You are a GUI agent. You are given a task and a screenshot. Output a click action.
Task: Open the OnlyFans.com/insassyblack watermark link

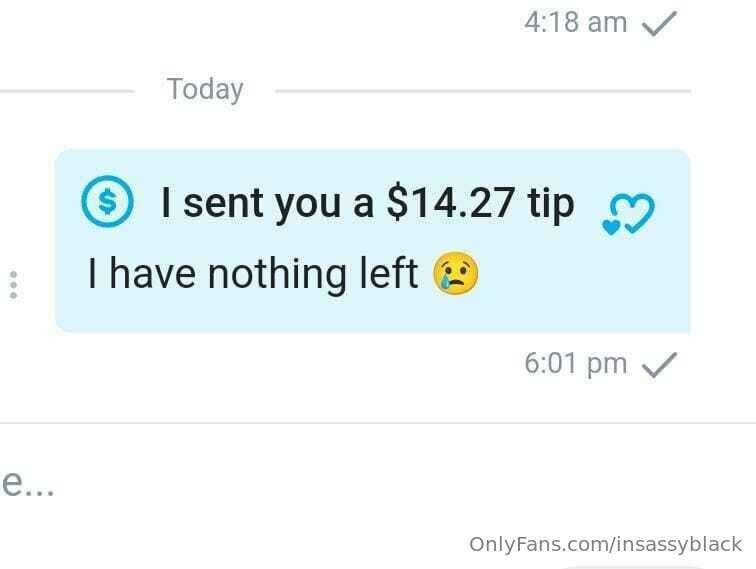pyautogui.click(x=606, y=544)
